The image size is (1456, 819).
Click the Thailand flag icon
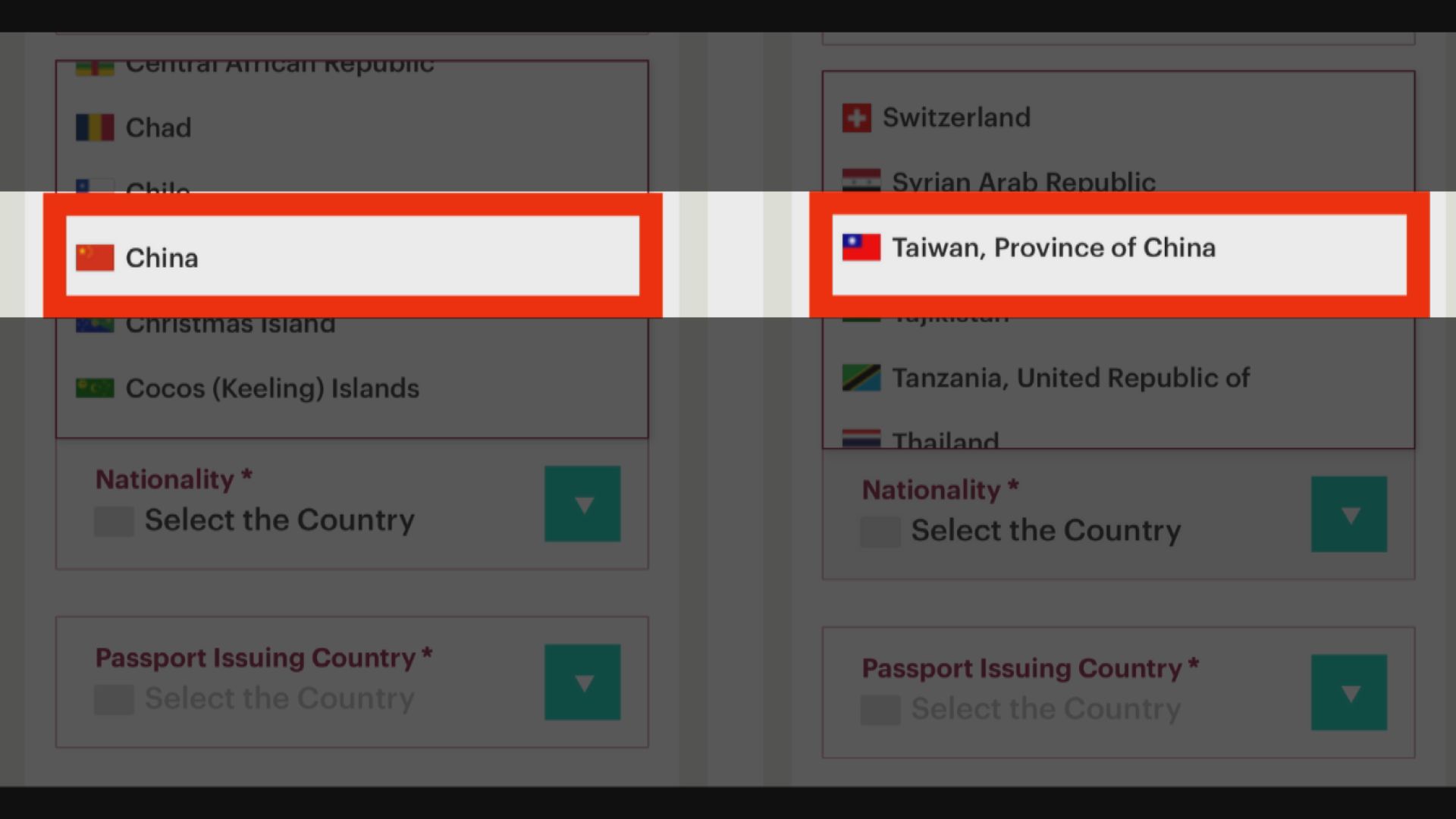pos(861,439)
